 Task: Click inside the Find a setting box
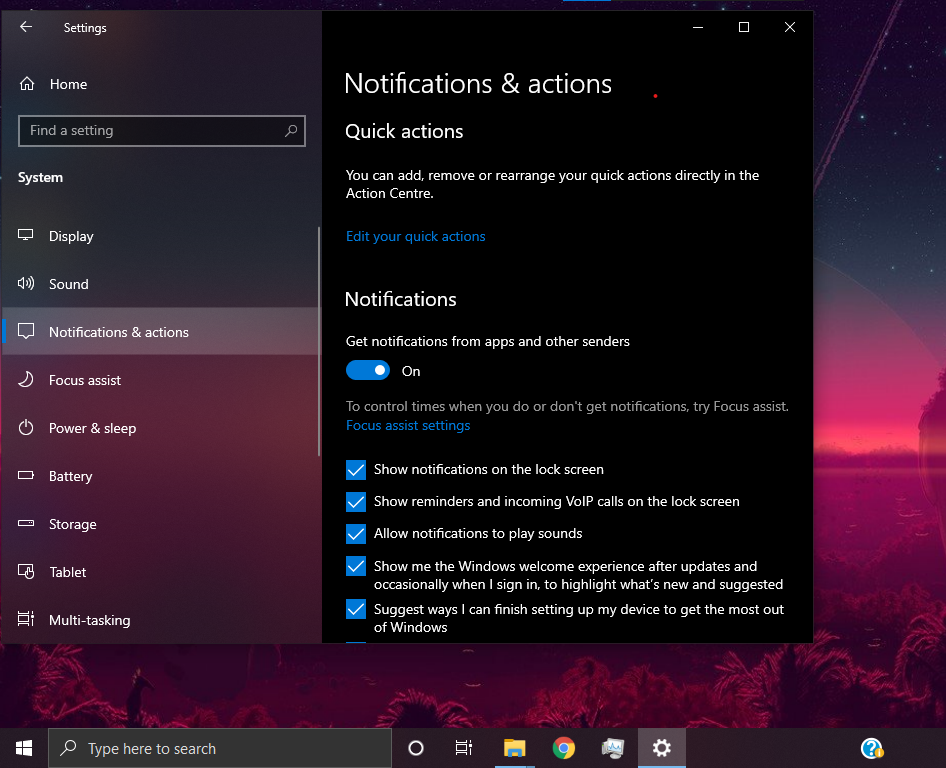(x=162, y=130)
